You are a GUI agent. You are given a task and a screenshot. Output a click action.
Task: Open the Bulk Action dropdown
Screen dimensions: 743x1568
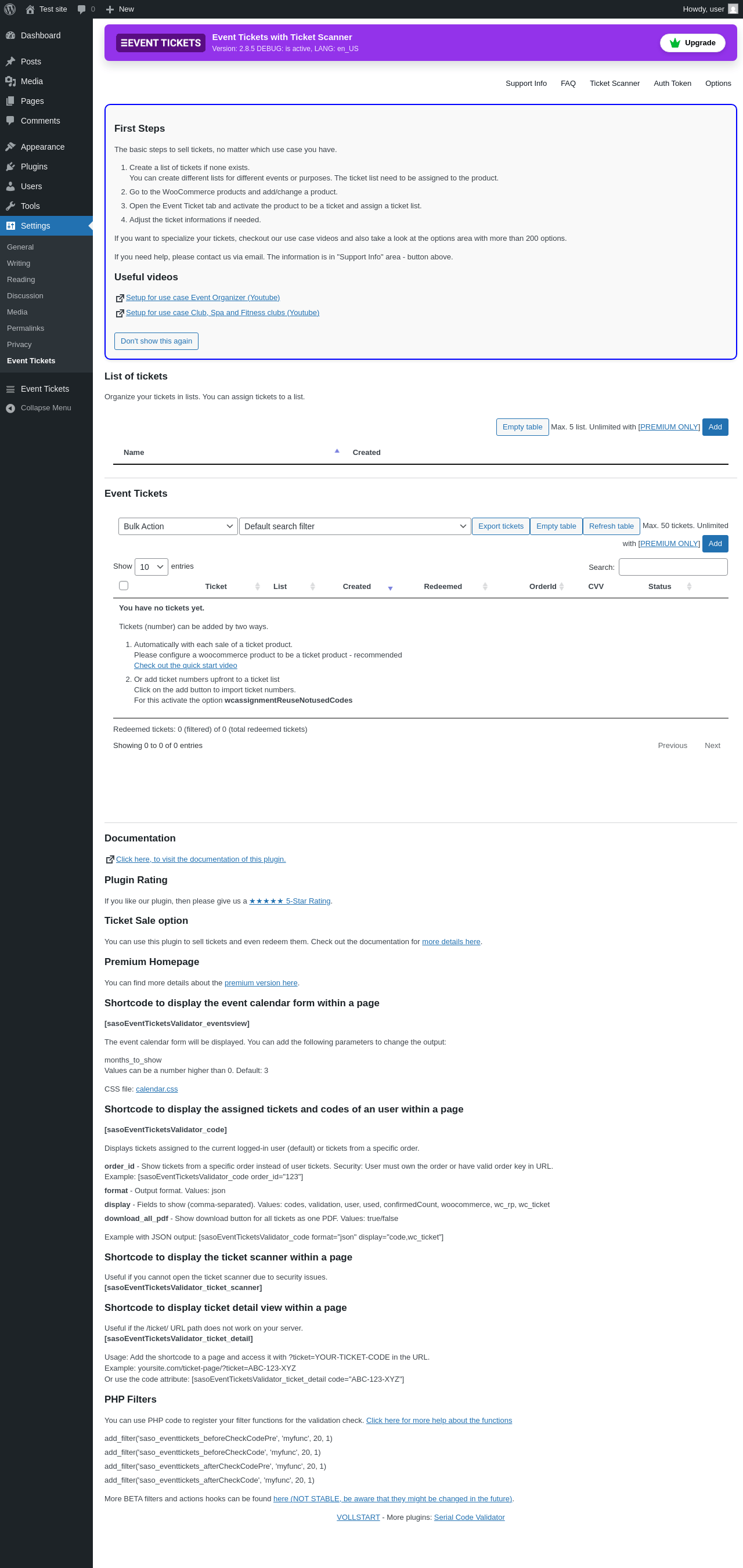[178, 526]
